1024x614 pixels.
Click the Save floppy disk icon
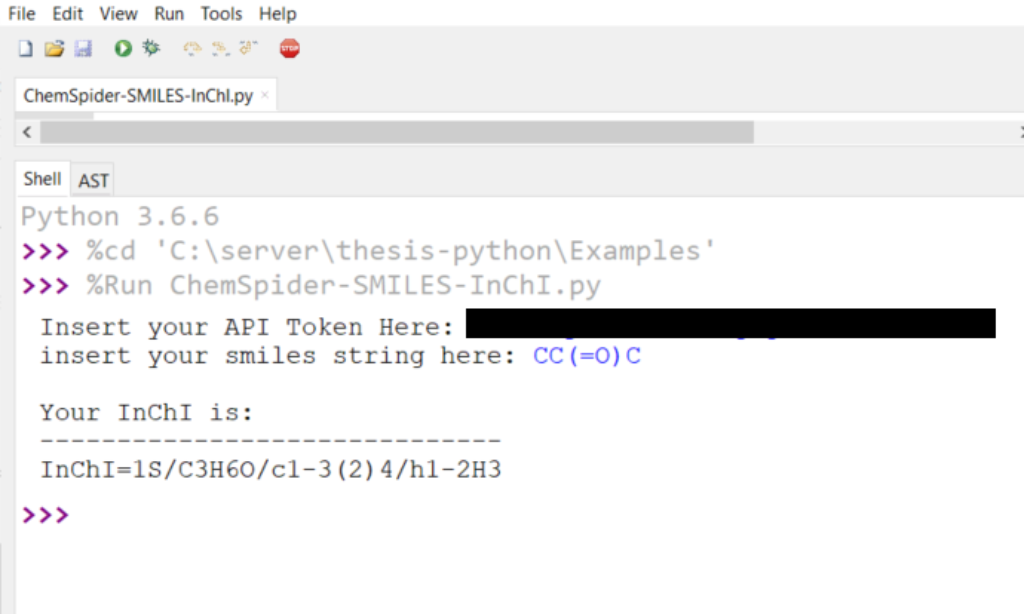click(x=83, y=48)
